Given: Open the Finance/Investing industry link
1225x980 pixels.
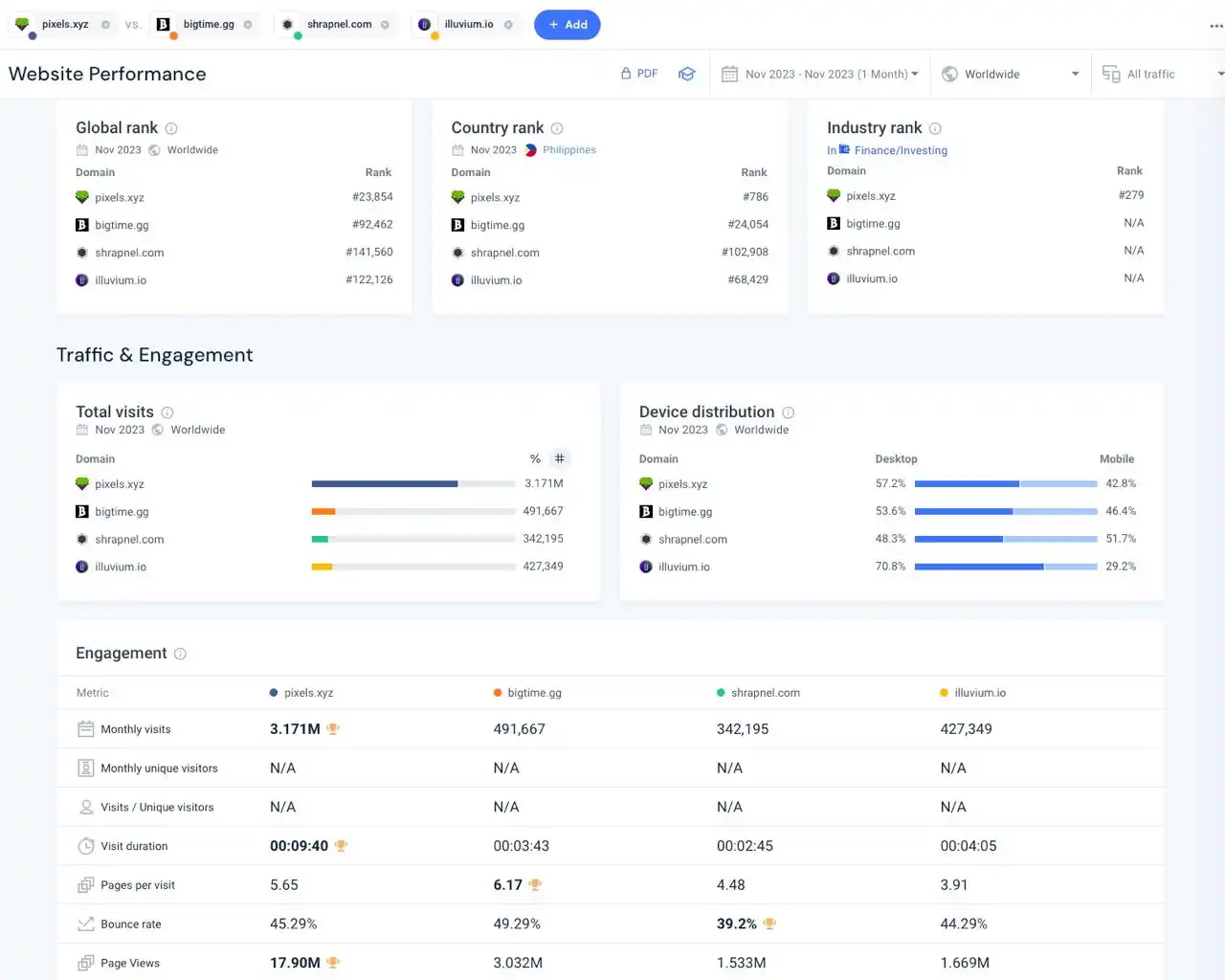Looking at the screenshot, I should coord(900,150).
